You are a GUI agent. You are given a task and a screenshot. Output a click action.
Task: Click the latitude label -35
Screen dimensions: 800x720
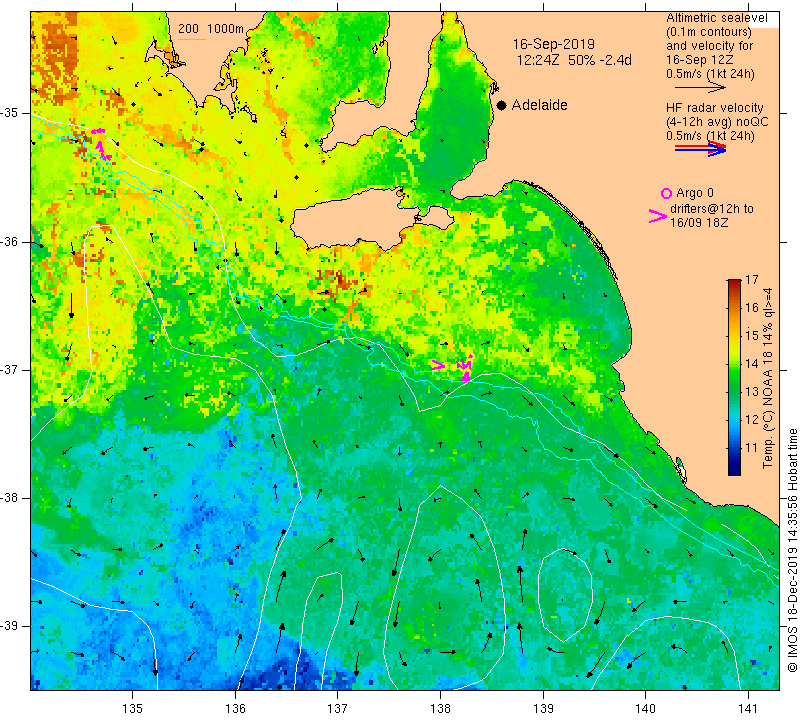[11, 113]
